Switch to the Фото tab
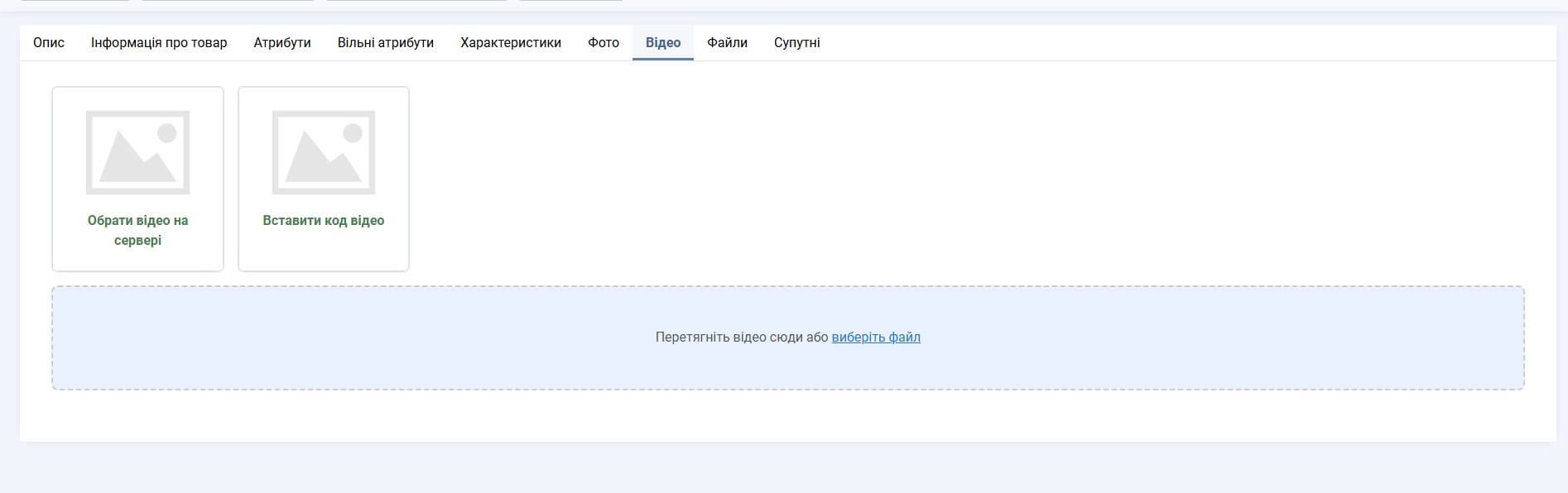This screenshot has width=1568, height=493. [604, 43]
